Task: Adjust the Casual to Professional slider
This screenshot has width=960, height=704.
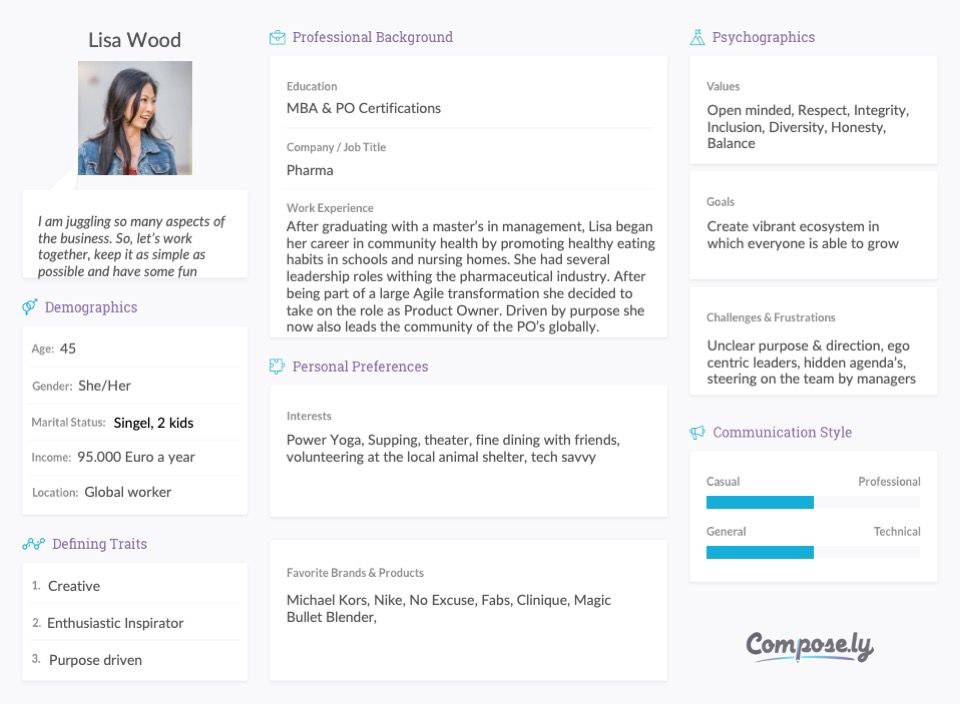Action: 813,503
